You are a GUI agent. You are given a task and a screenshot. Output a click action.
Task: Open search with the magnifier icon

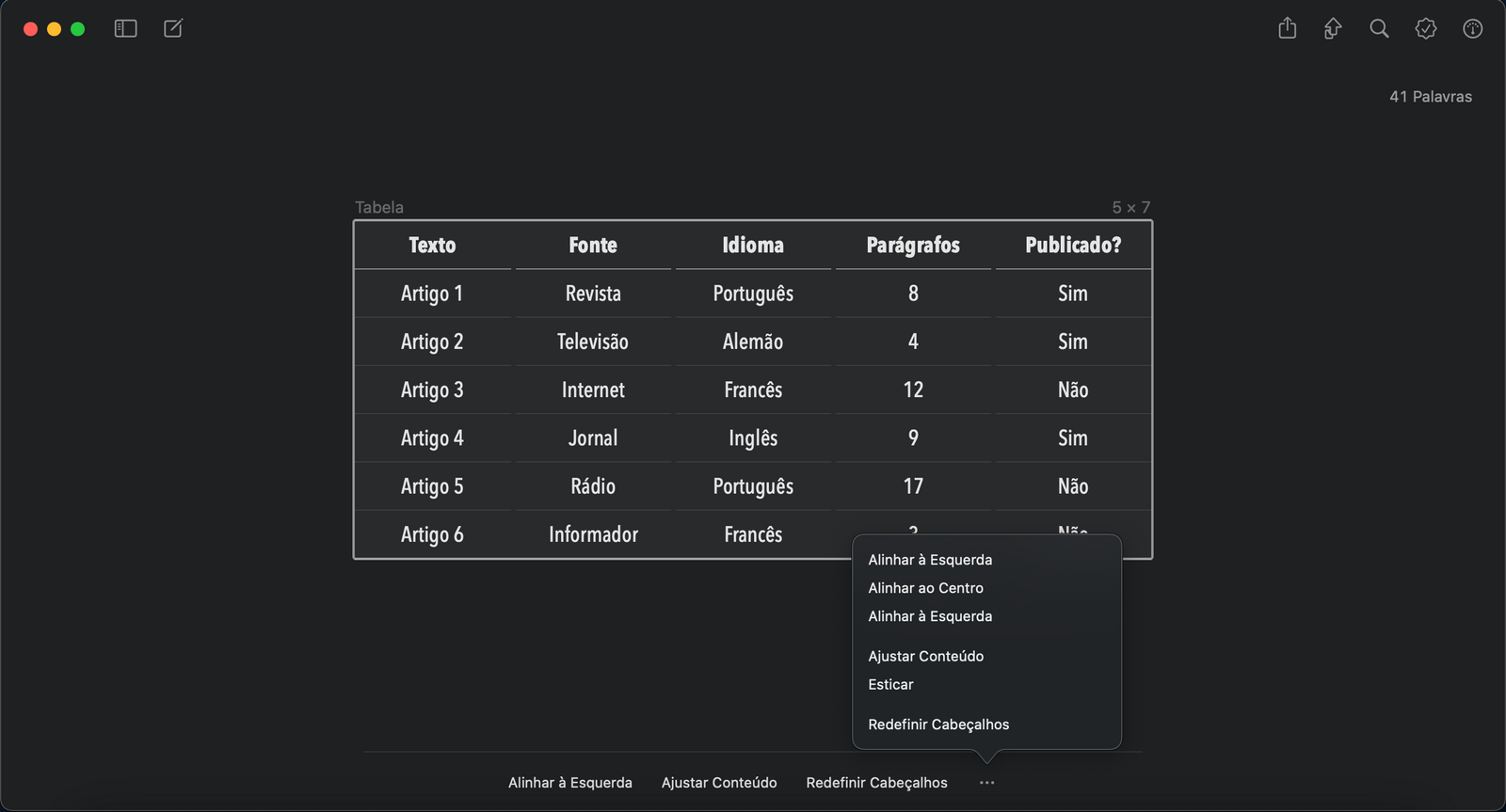(1379, 29)
